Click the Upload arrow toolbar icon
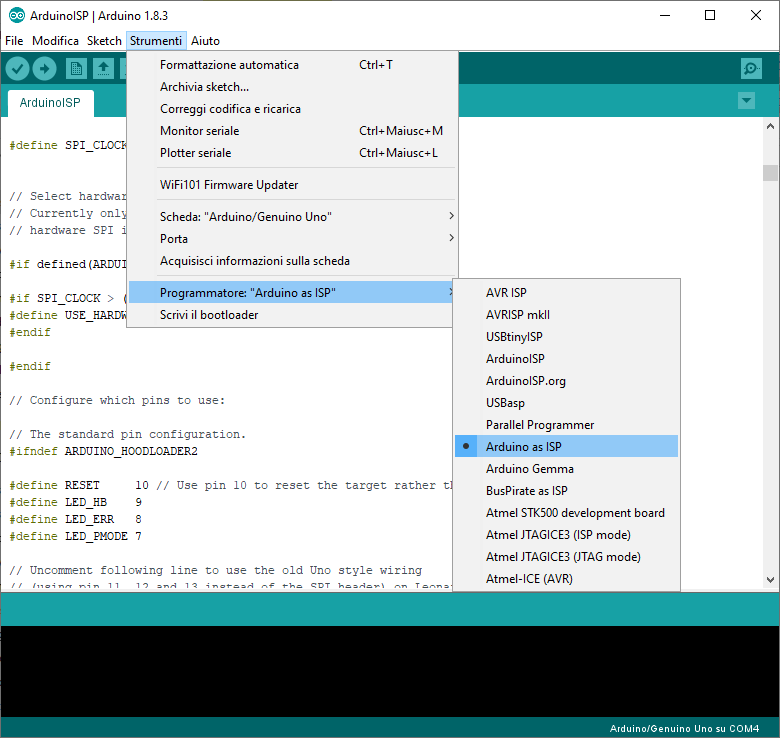Viewport: 780px width, 738px height. point(44,69)
